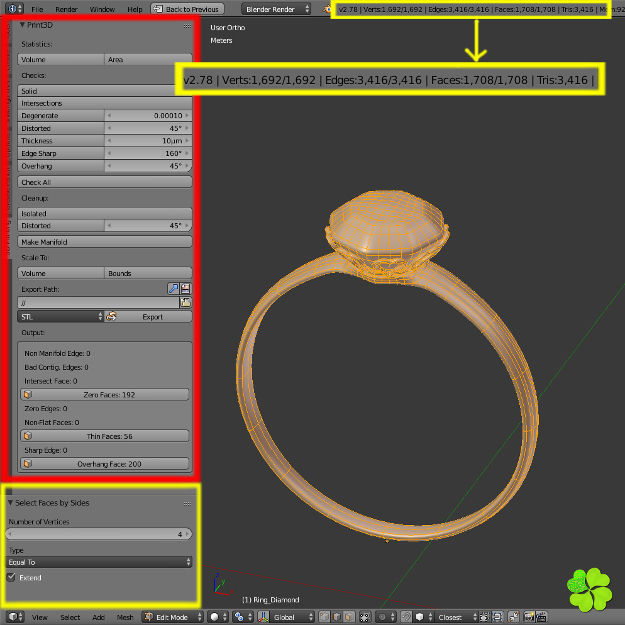The height and width of the screenshot is (625, 625).
Task: Open snap element dropdown
Action: click(x=423, y=617)
